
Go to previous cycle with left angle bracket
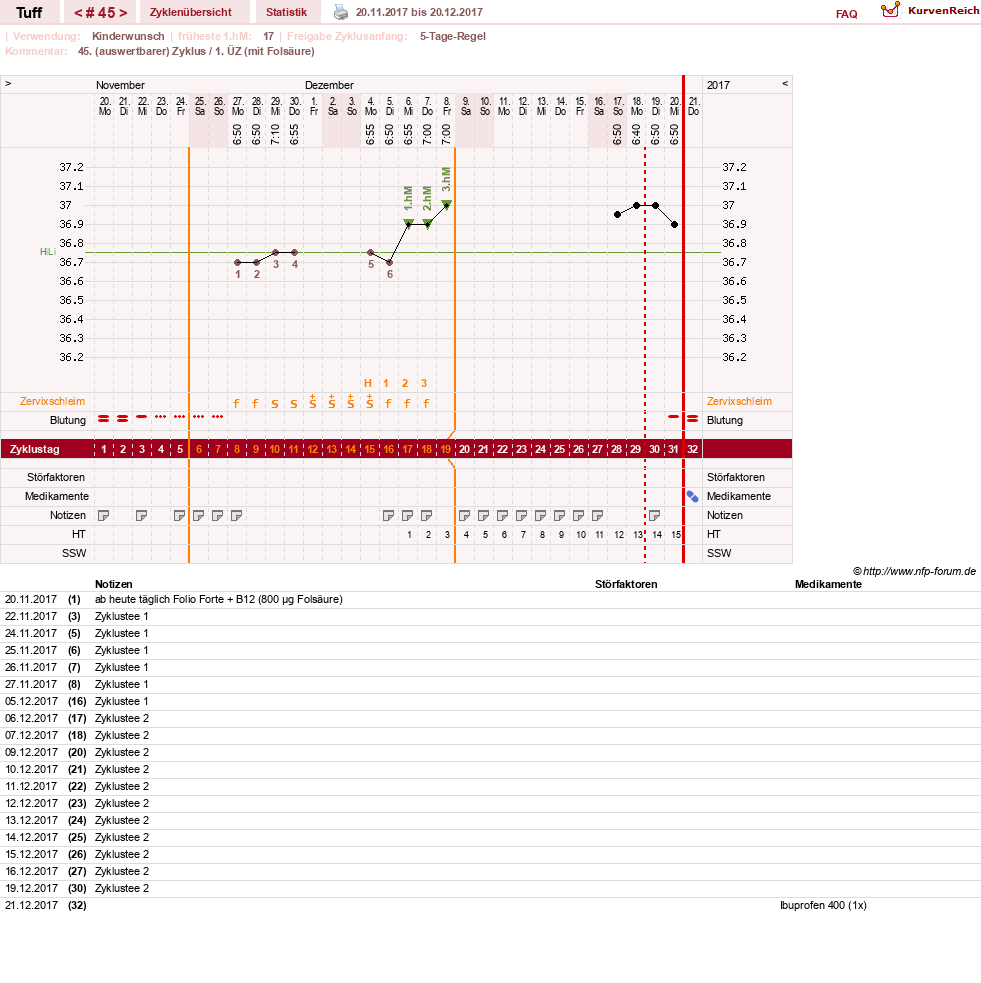pos(78,13)
